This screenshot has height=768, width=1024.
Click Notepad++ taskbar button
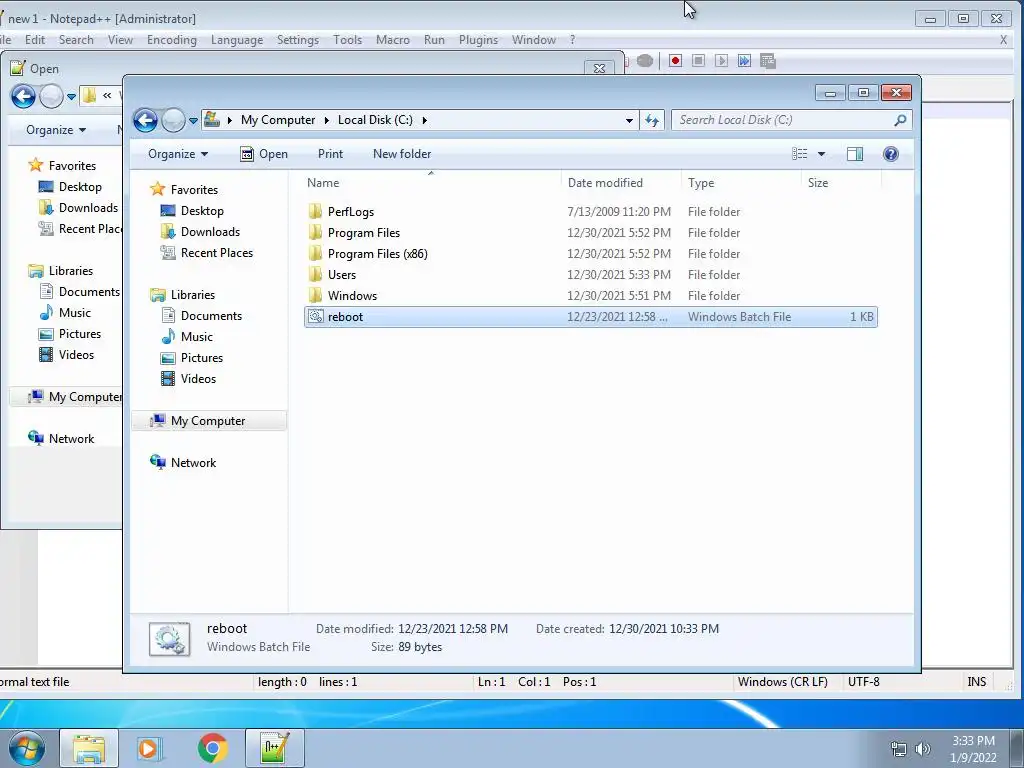point(274,748)
